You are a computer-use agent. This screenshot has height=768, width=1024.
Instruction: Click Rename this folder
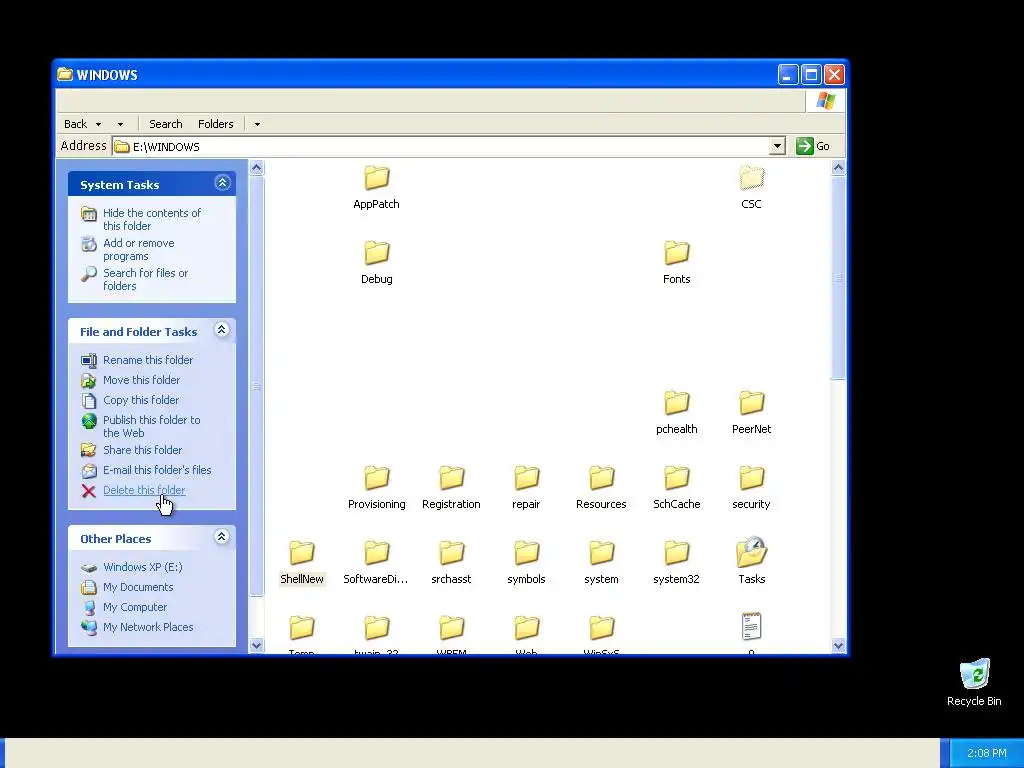(x=148, y=360)
